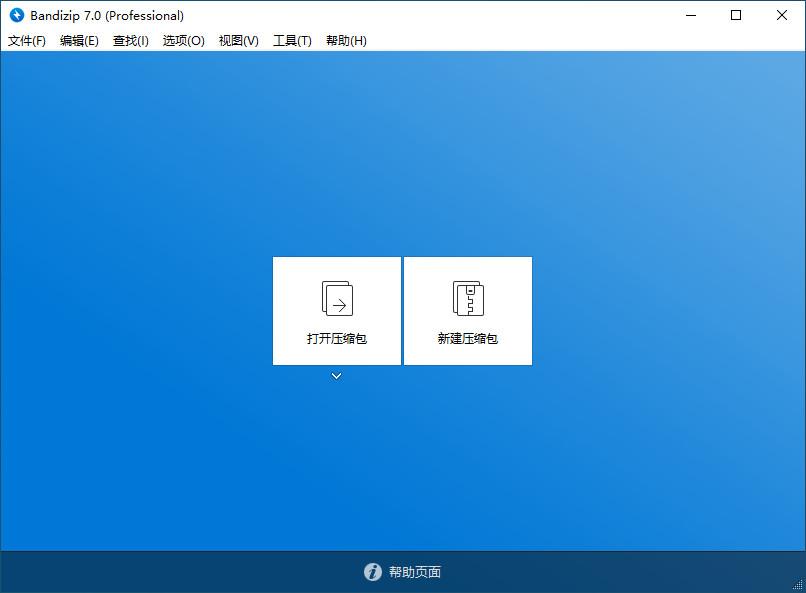Viewport: 806px width, 593px height.
Task: Open the 视图 menu
Action: point(238,41)
